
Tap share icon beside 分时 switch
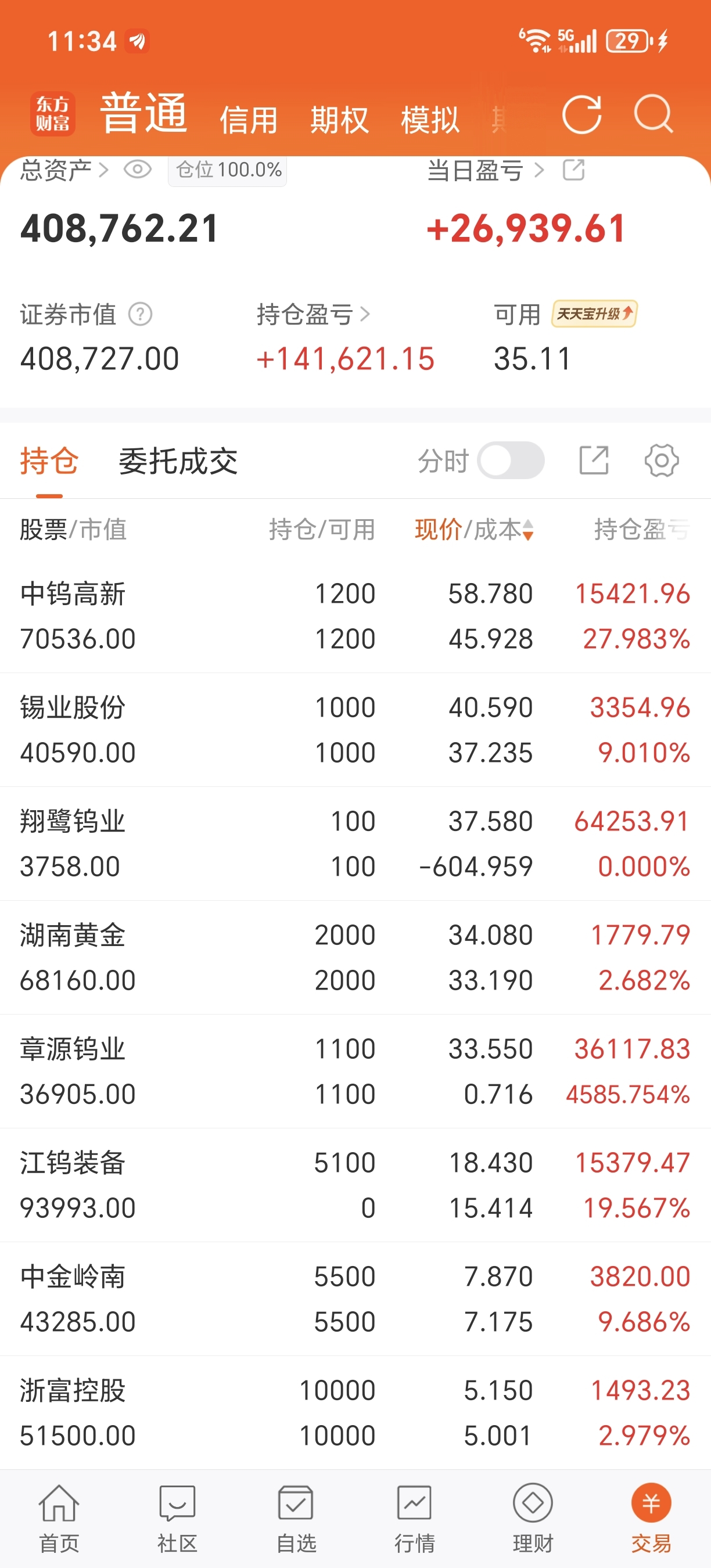tap(594, 460)
